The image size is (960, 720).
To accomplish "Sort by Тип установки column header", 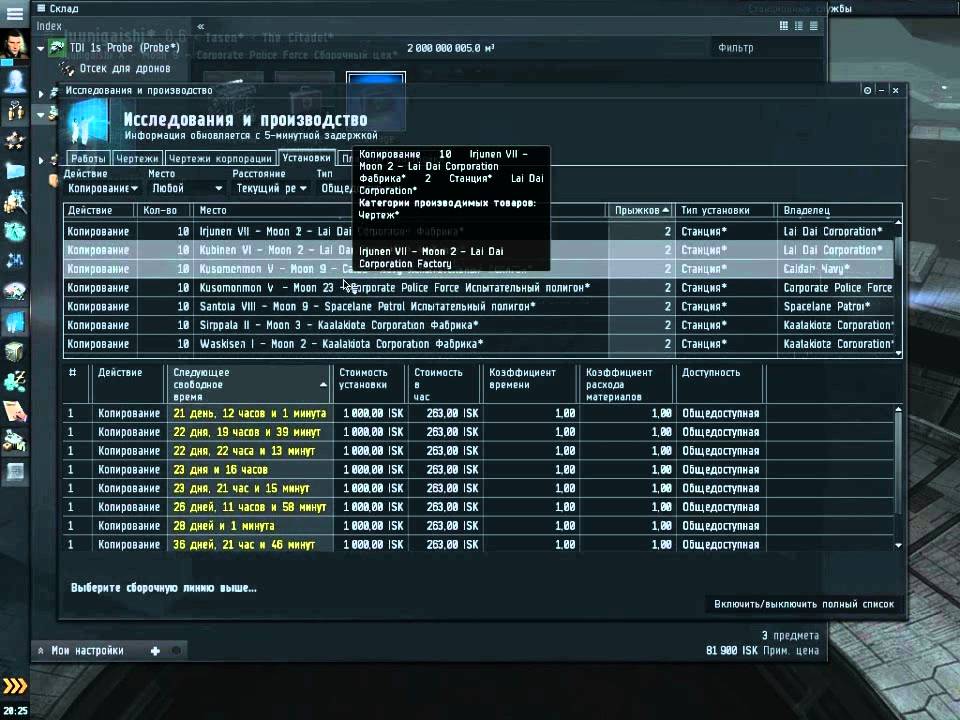I will pyautogui.click(x=727, y=210).
